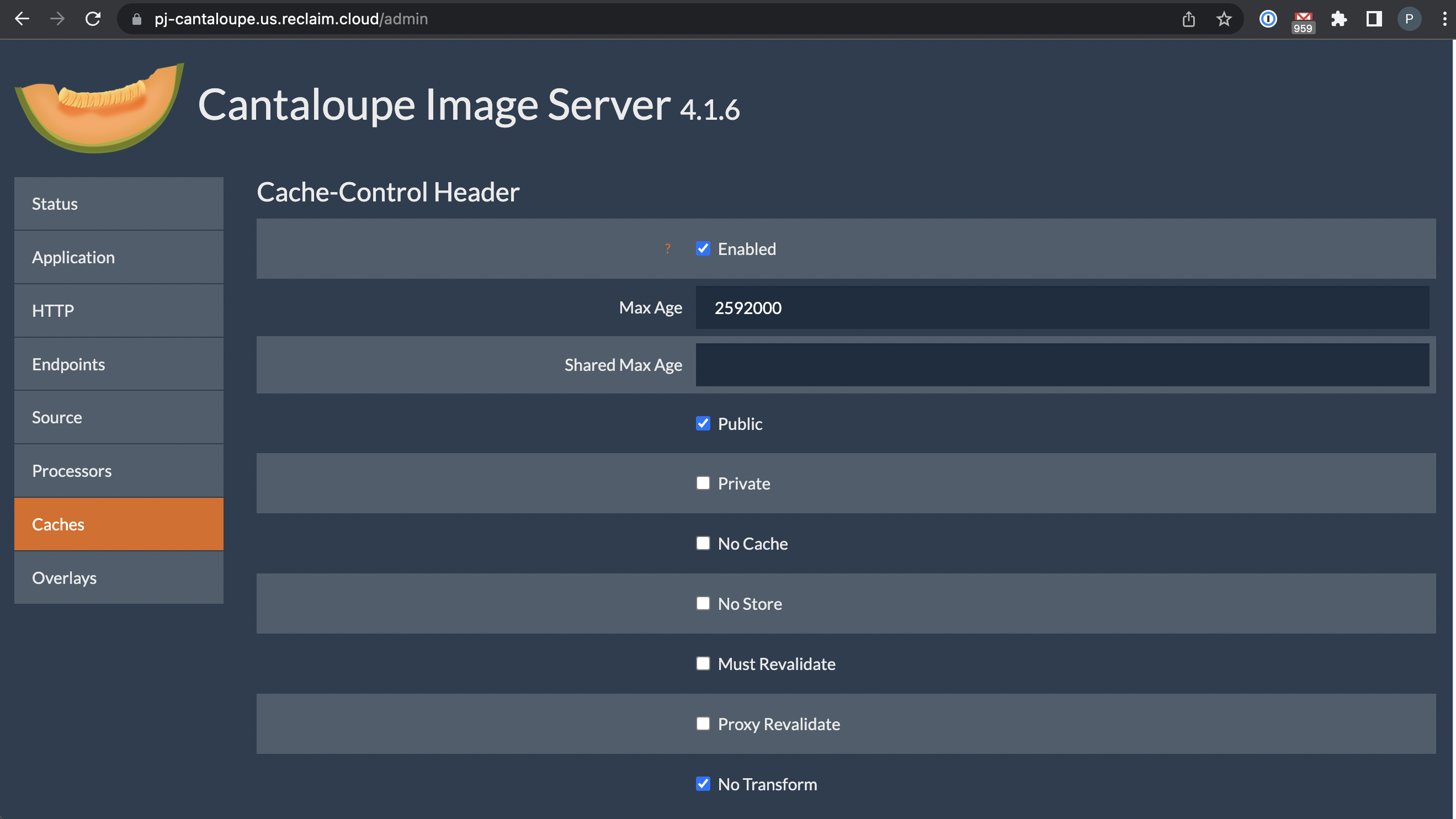Click the browser address bar URL
The width and height of the screenshot is (1456, 819).
click(x=291, y=19)
